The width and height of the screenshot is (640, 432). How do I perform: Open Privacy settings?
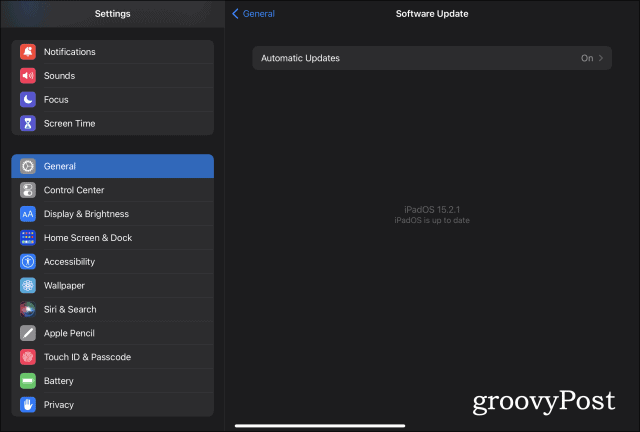coord(113,405)
